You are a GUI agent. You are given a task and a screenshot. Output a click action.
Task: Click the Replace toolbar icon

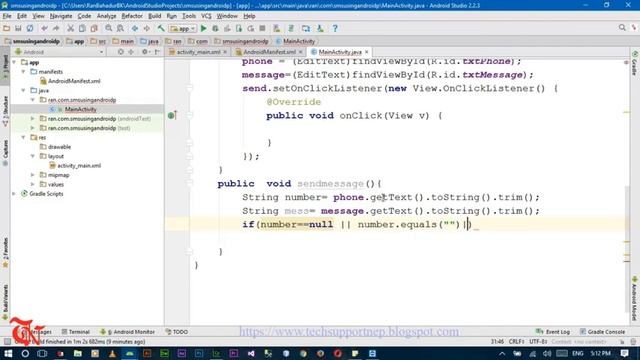tap(120, 28)
